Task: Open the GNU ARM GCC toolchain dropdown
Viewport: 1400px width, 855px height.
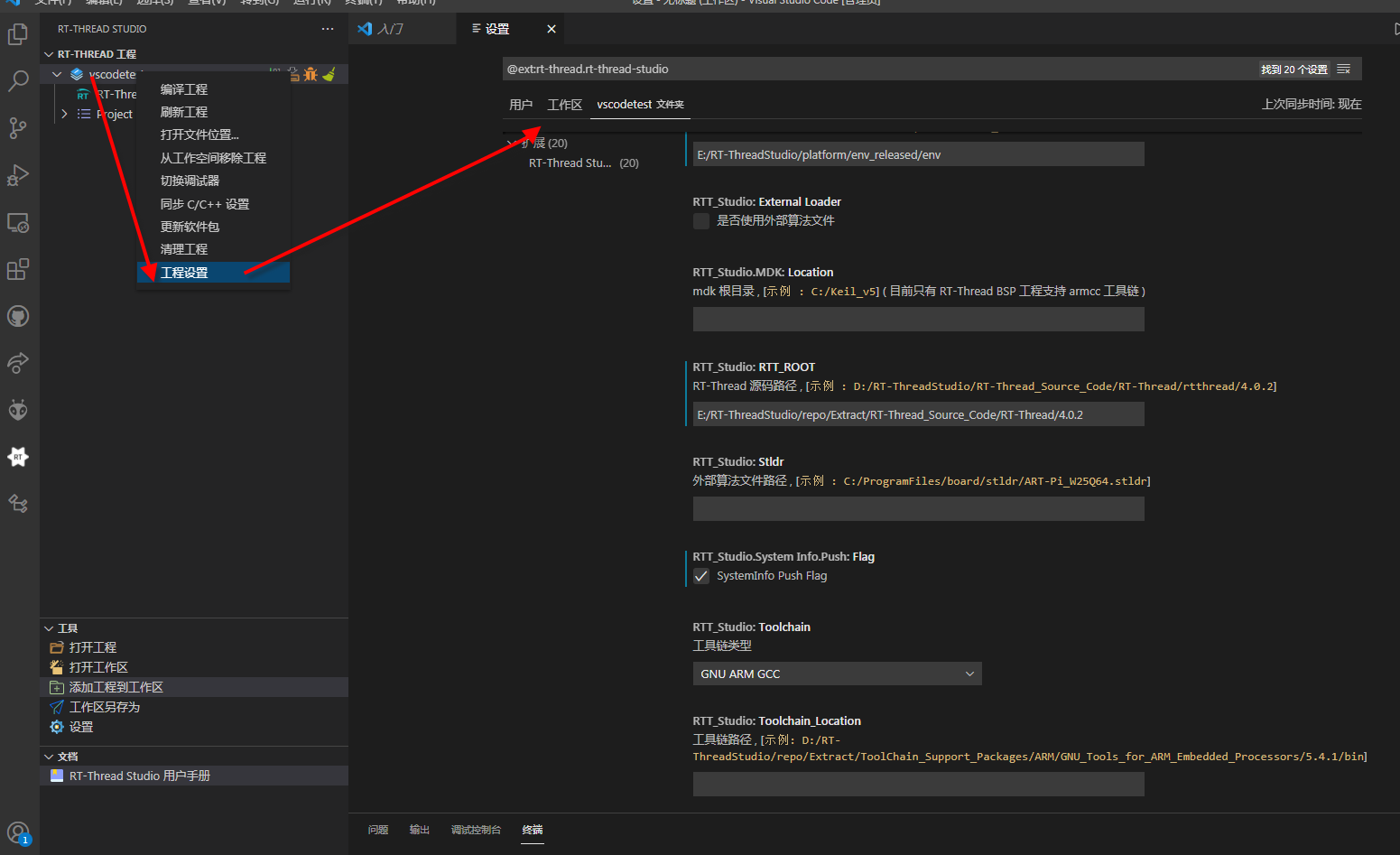Action: point(836,673)
